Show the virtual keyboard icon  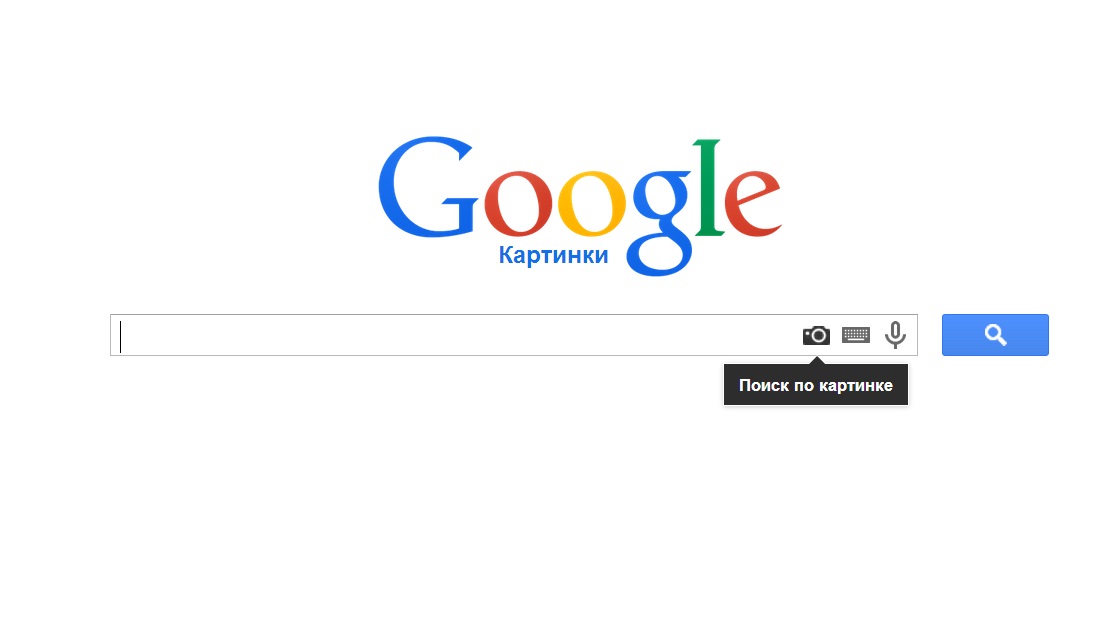click(856, 335)
